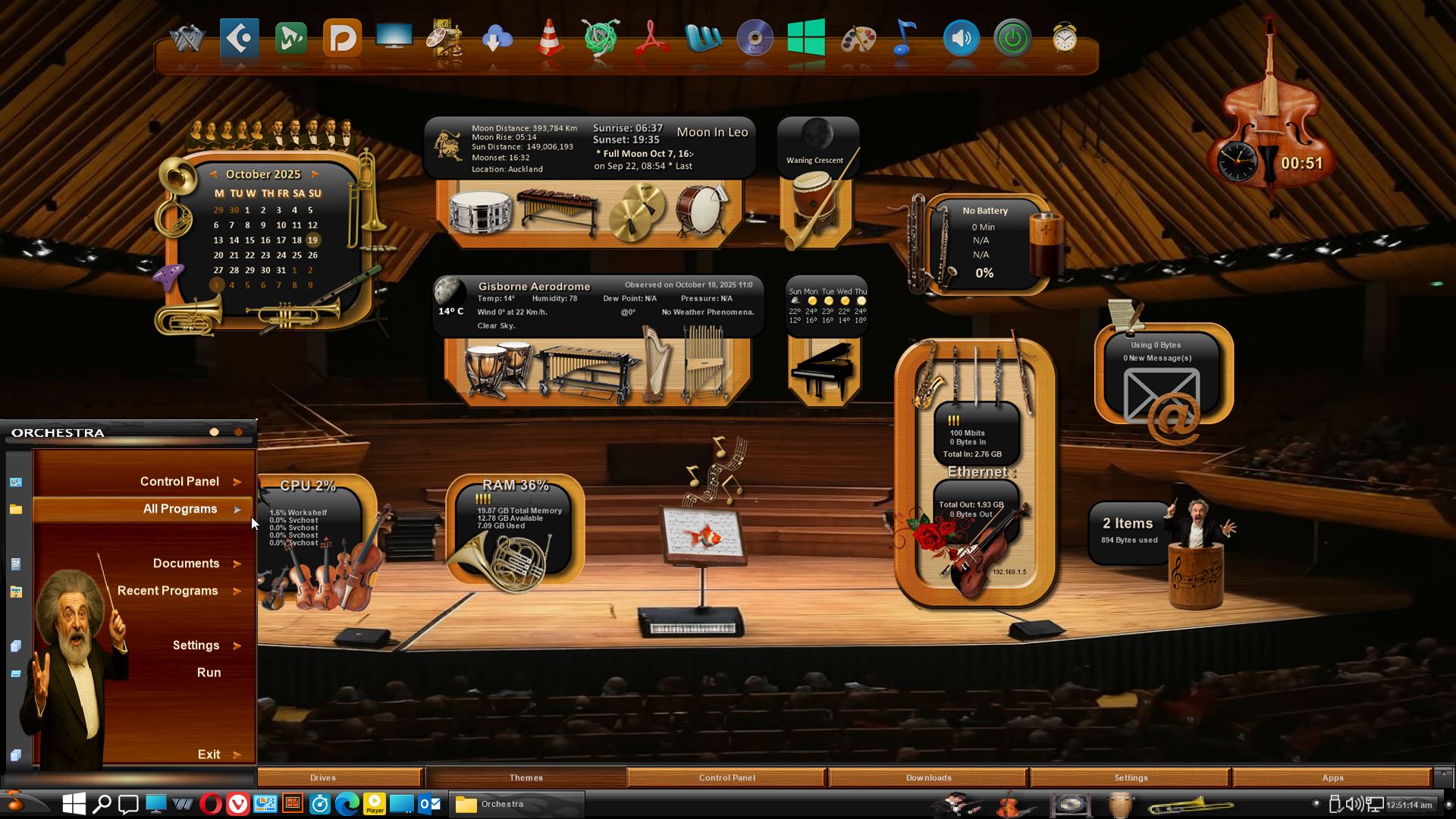
Task: Click the green power button icon
Action: coord(1012,38)
